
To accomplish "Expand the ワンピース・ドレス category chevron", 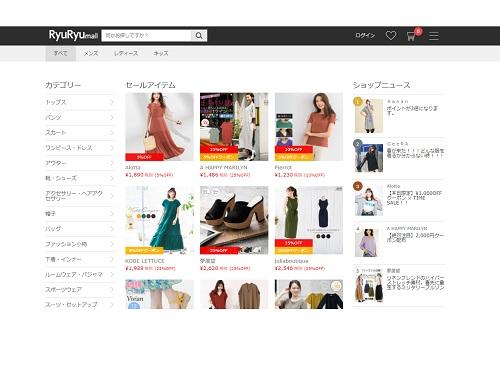I will 112,148.
